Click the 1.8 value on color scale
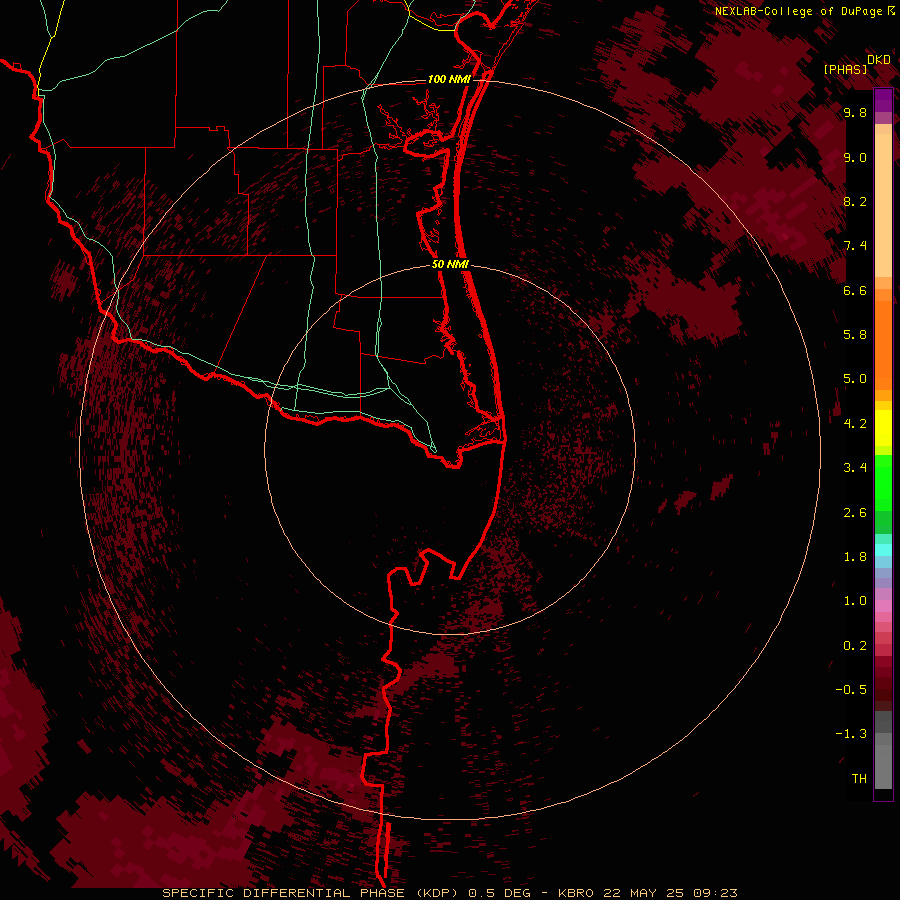The image size is (900, 900). tap(855, 557)
